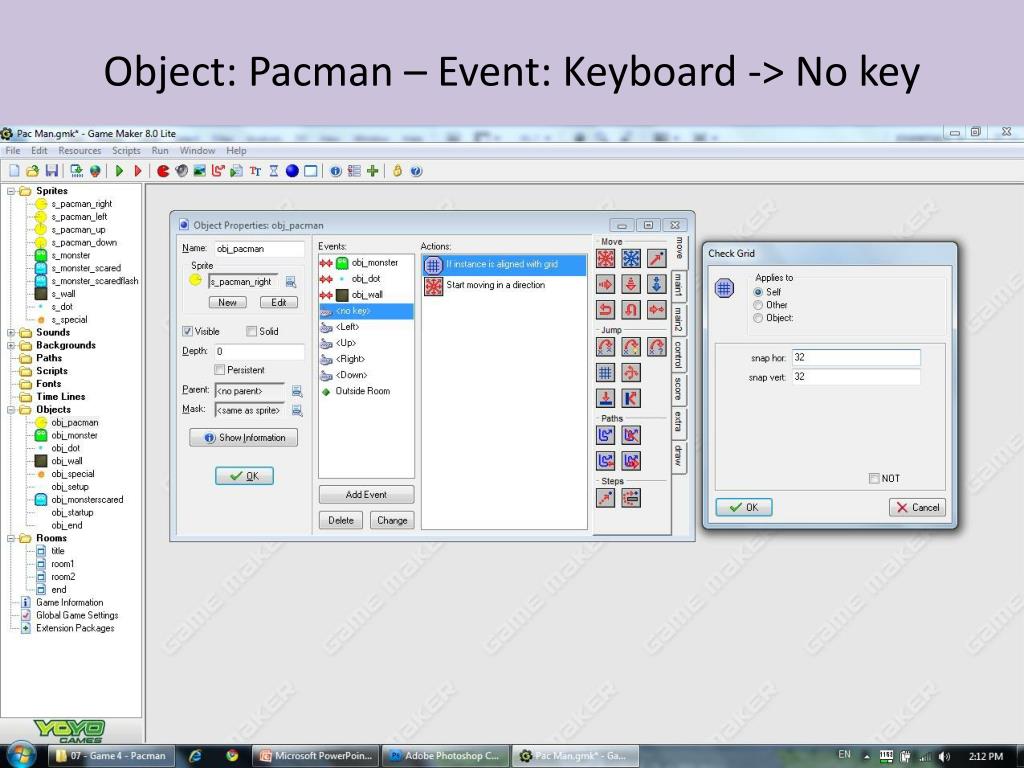Run the game with the green play icon
The image size is (1024, 768).
point(119,171)
